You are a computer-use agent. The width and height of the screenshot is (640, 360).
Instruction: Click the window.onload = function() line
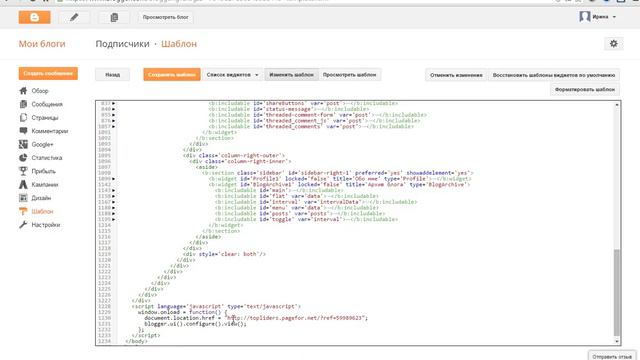tap(182, 312)
